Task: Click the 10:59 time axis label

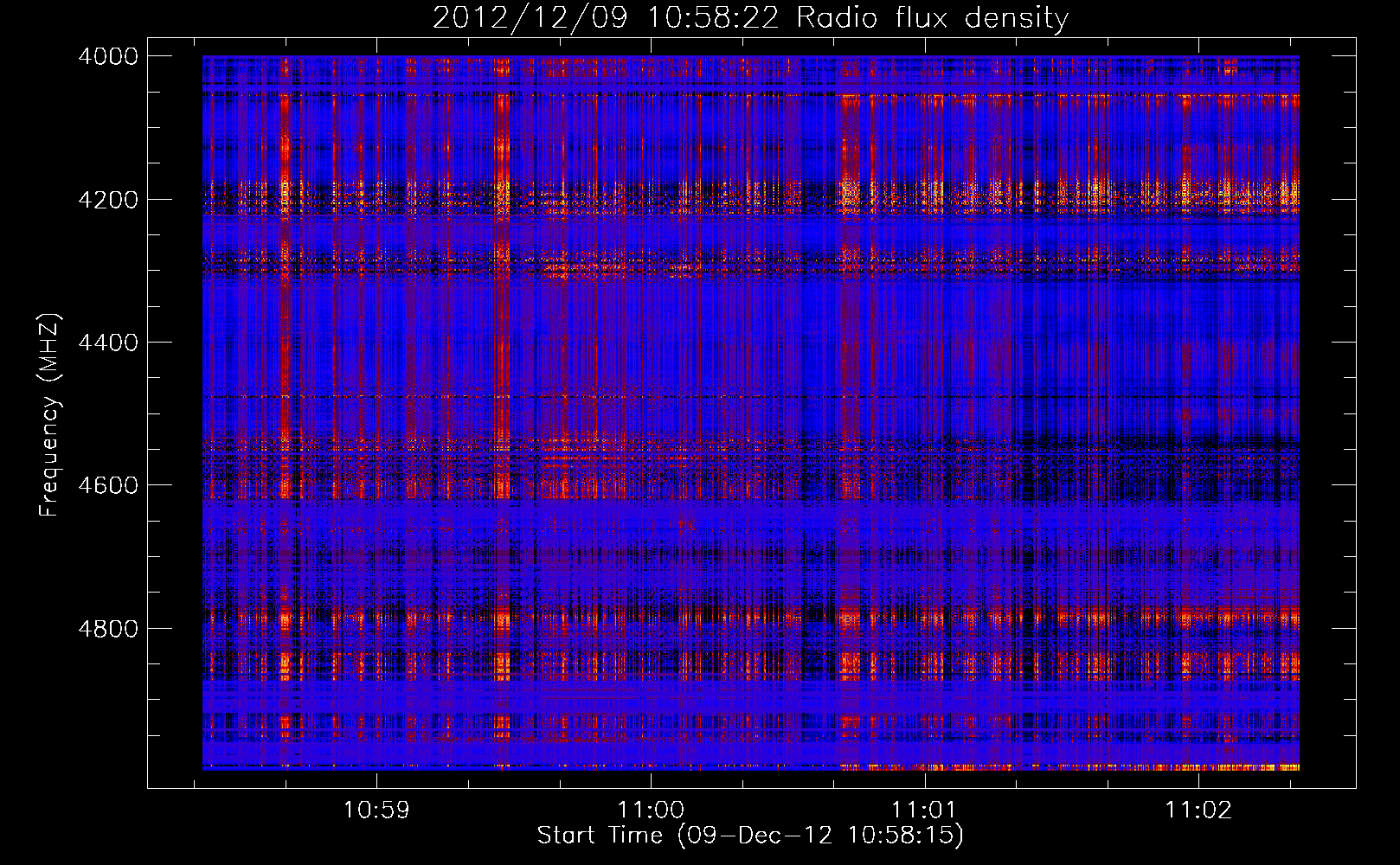Action: click(376, 811)
